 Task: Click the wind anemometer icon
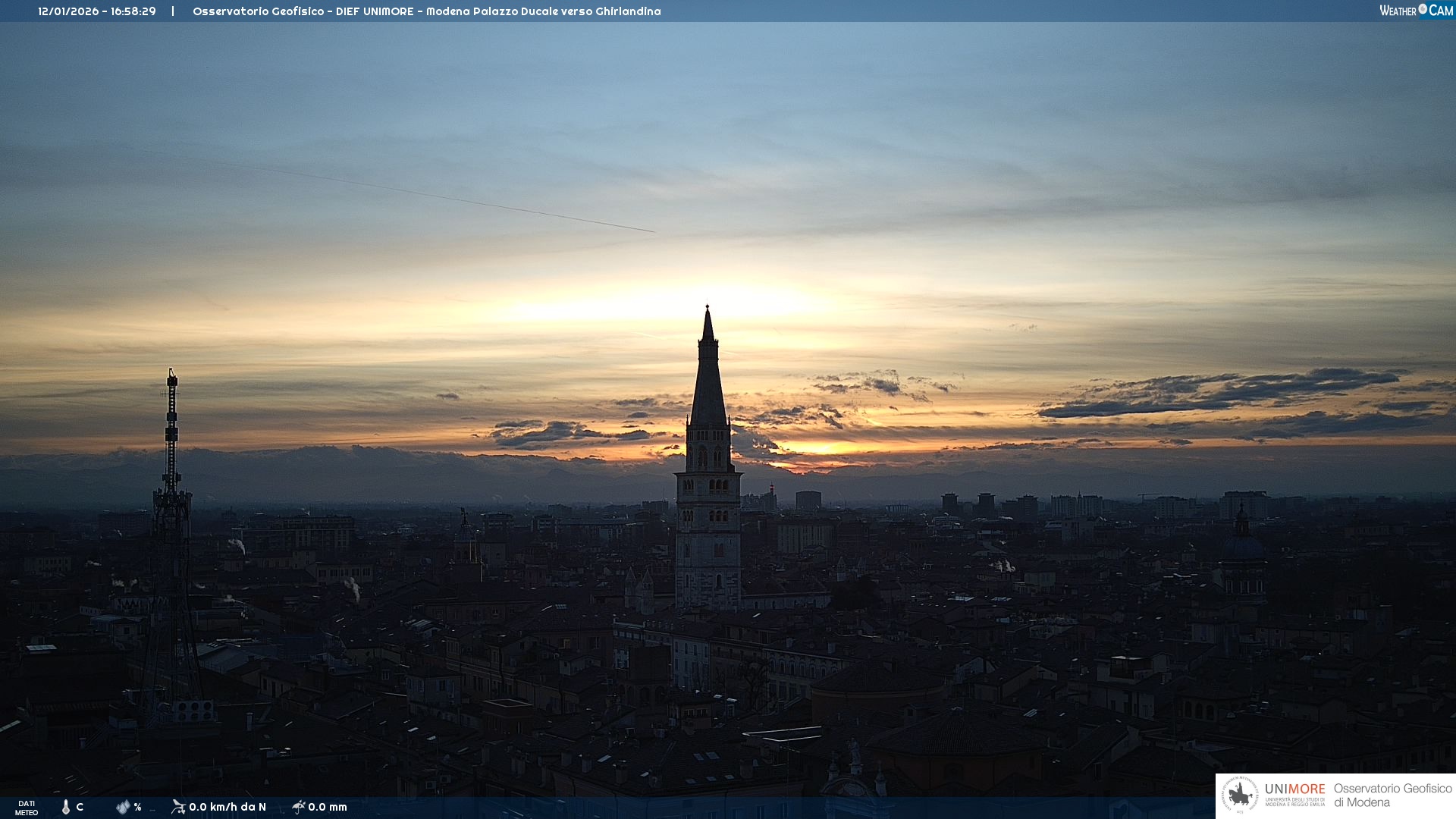click(178, 807)
